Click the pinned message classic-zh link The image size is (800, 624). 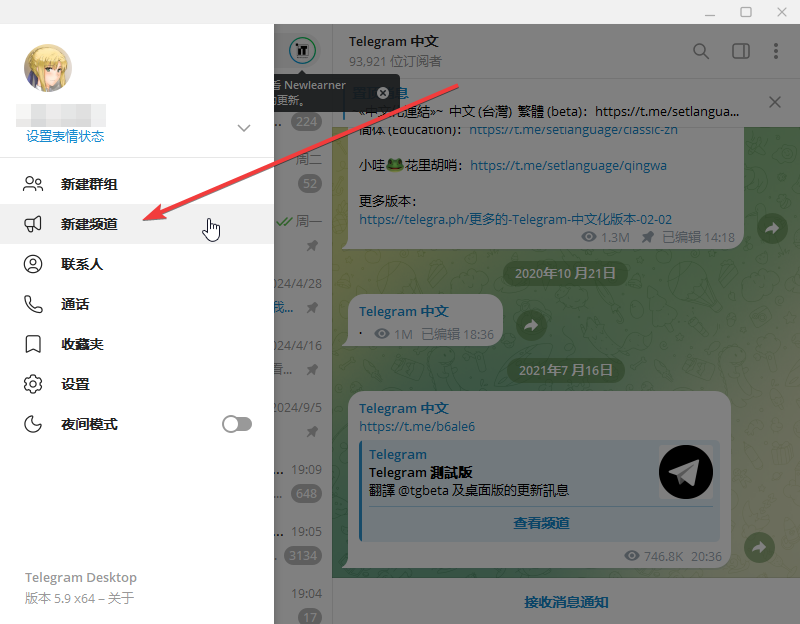point(573,130)
